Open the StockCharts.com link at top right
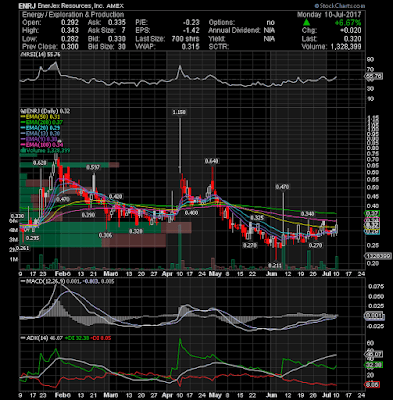 click(340, 6)
